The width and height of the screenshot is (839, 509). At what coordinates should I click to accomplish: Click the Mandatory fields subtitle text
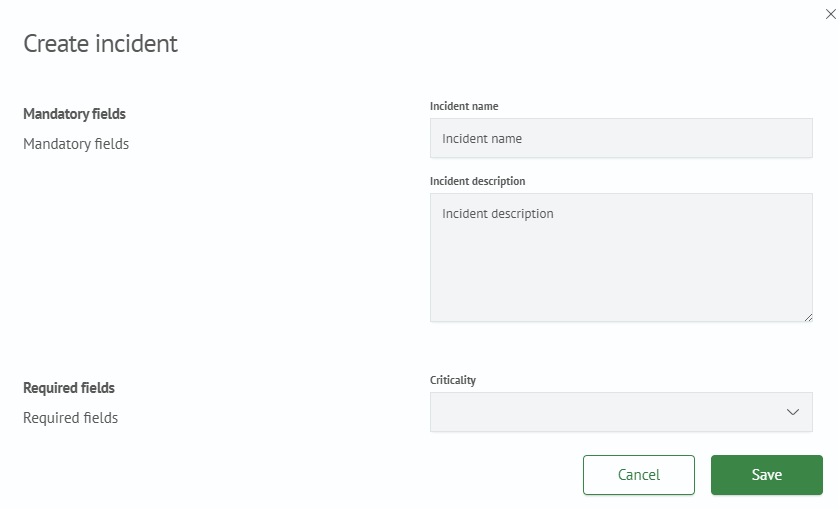[76, 144]
